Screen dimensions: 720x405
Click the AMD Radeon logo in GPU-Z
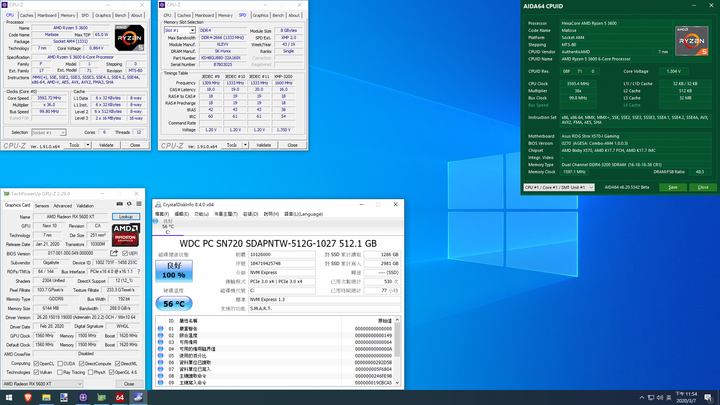point(126,235)
